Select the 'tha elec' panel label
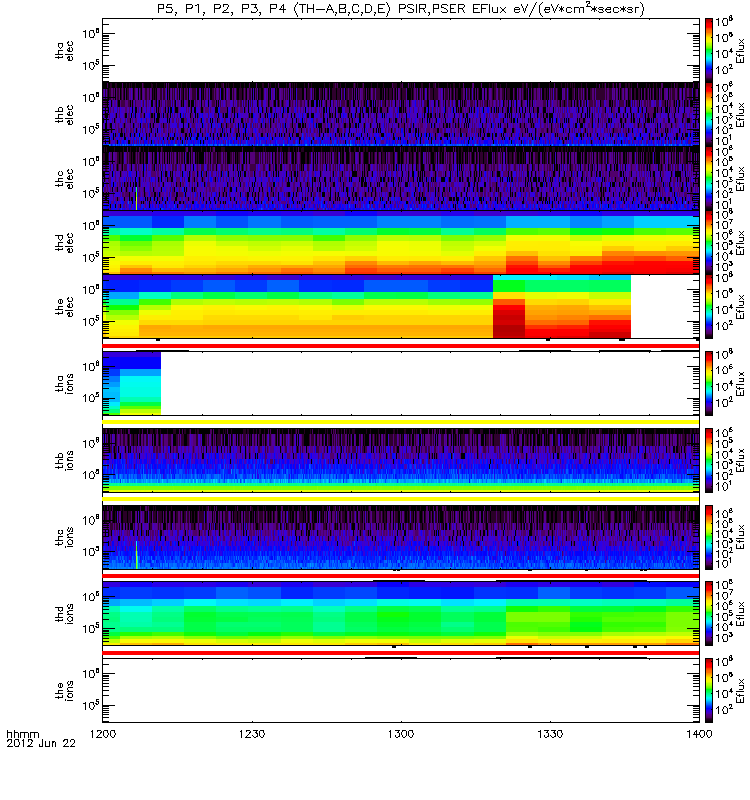 tap(65, 51)
